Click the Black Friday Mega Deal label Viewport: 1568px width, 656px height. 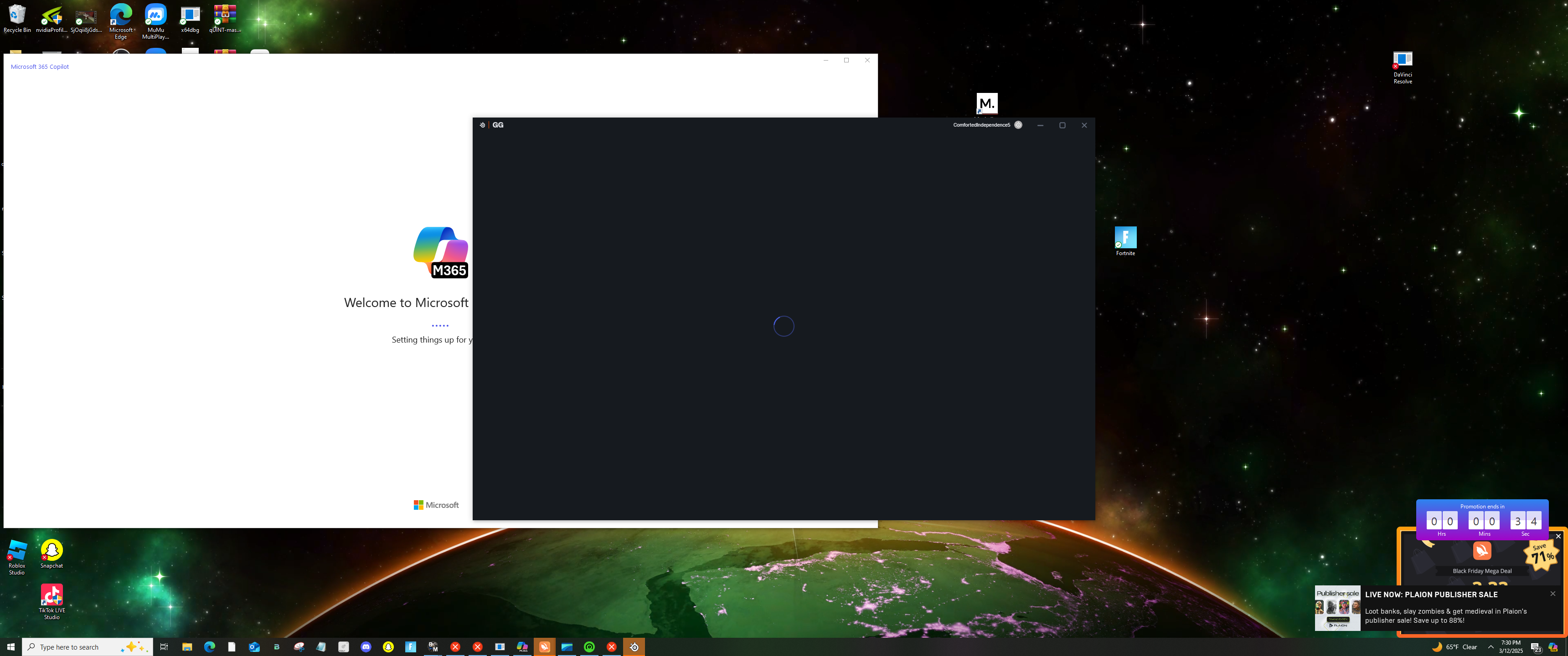1482,571
